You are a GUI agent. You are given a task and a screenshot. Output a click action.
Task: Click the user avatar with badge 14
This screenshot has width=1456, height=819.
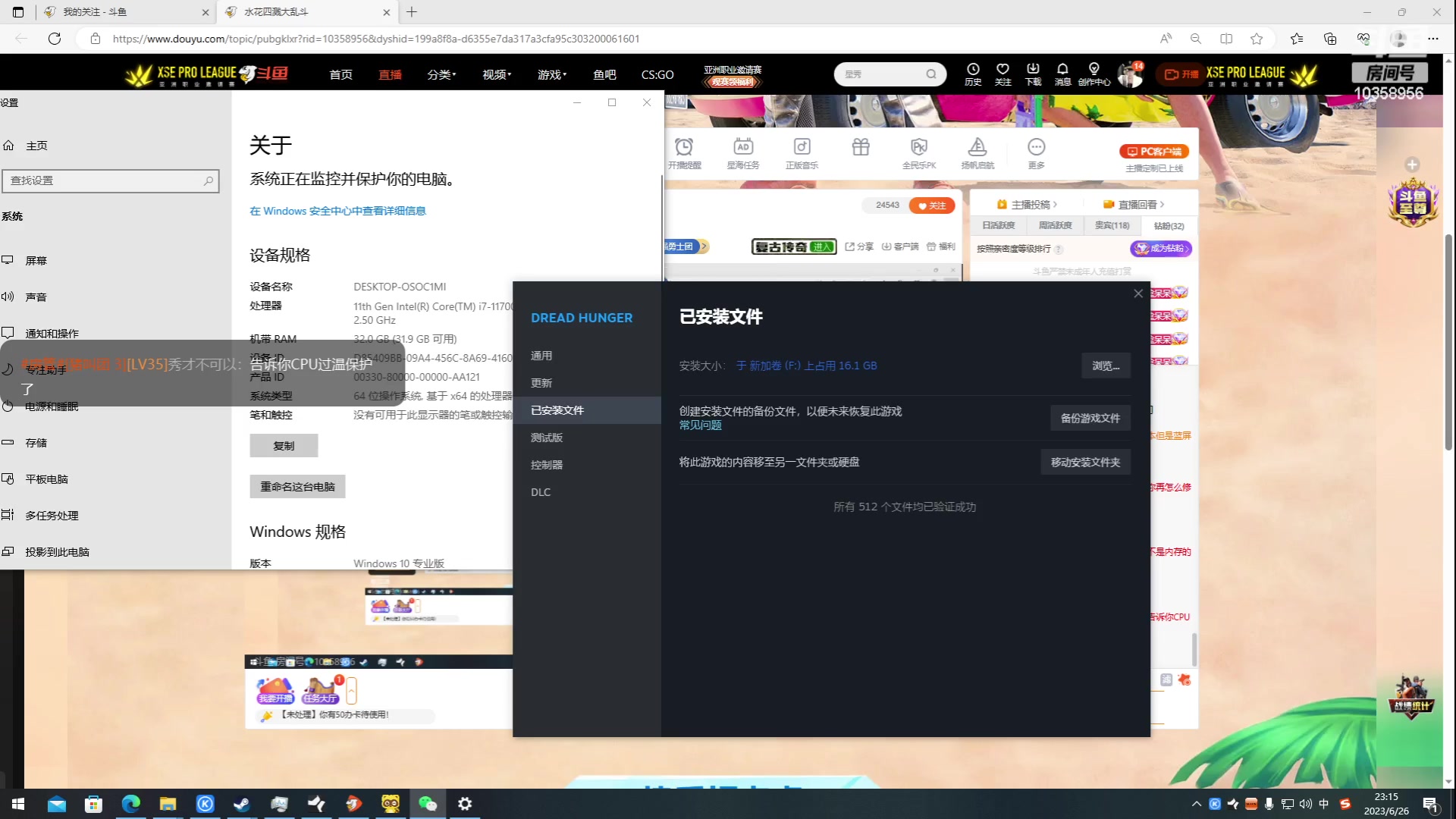click(x=1129, y=74)
